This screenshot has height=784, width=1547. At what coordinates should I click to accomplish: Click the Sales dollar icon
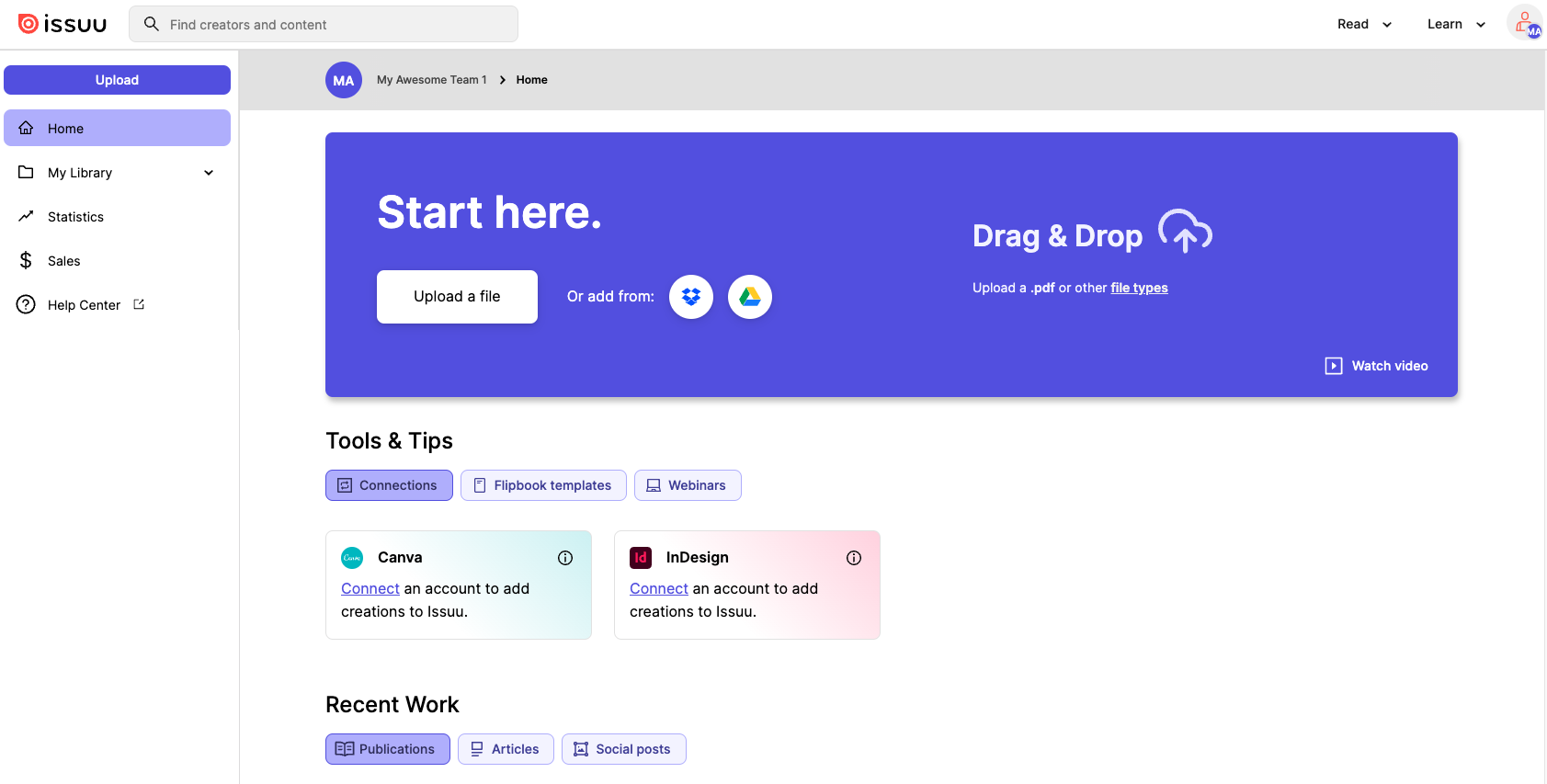tap(26, 261)
